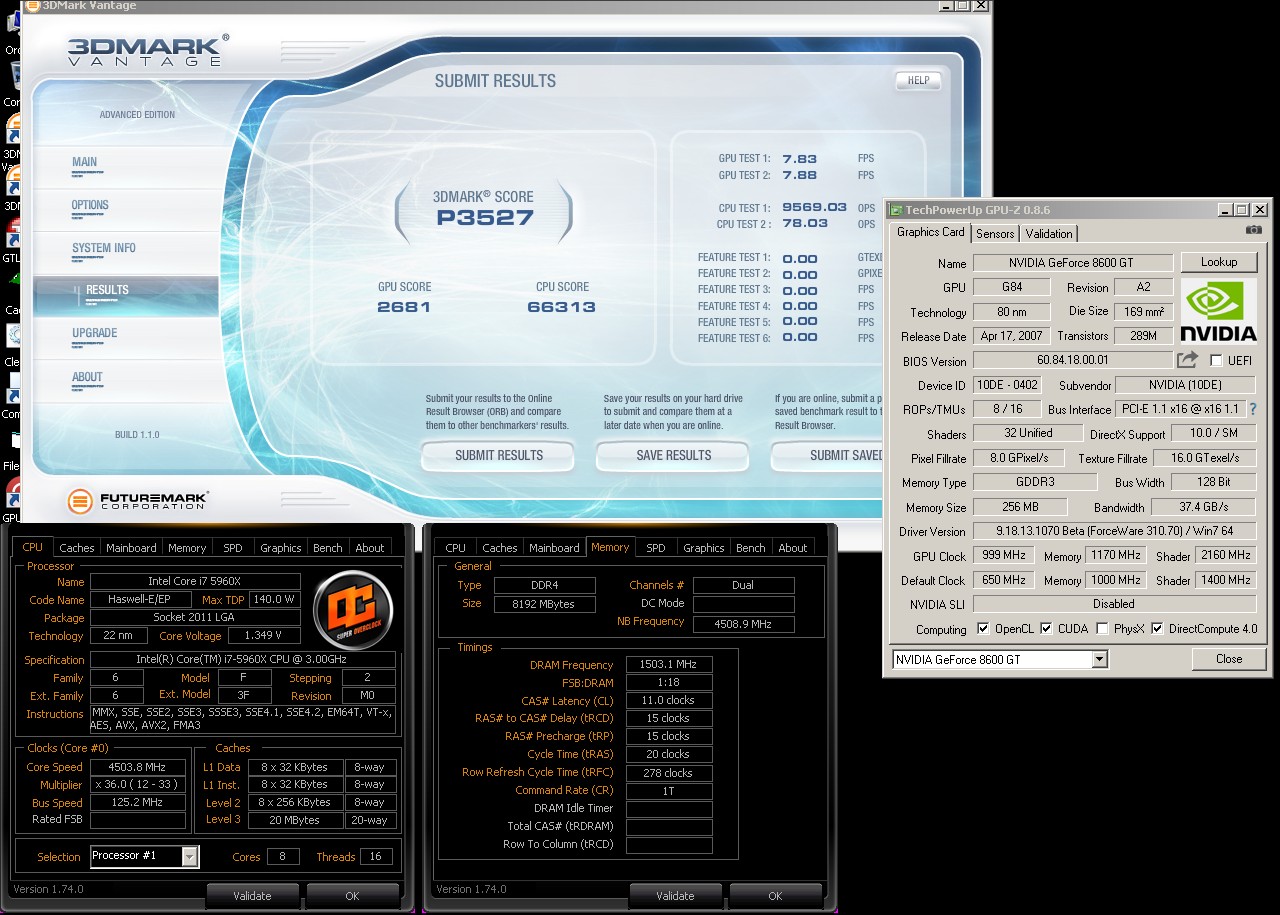This screenshot has width=1280, height=915.
Task: Click the DRAM Frequency value 1503.1 MHz
Action: tap(669, 665)
